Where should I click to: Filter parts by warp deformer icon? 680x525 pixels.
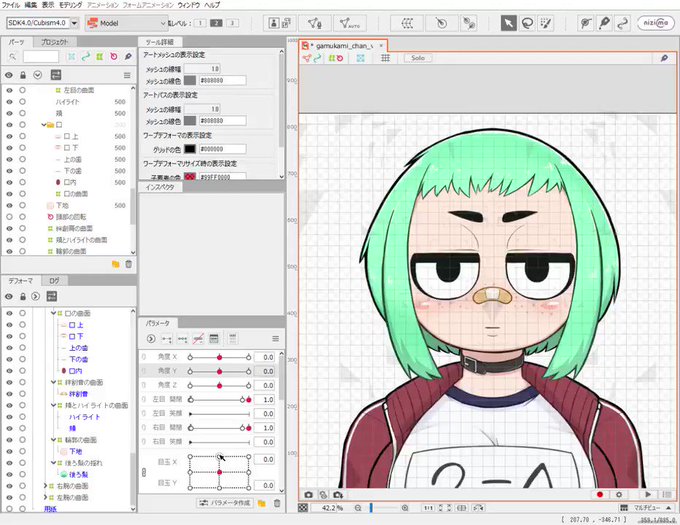coord(100,56)
